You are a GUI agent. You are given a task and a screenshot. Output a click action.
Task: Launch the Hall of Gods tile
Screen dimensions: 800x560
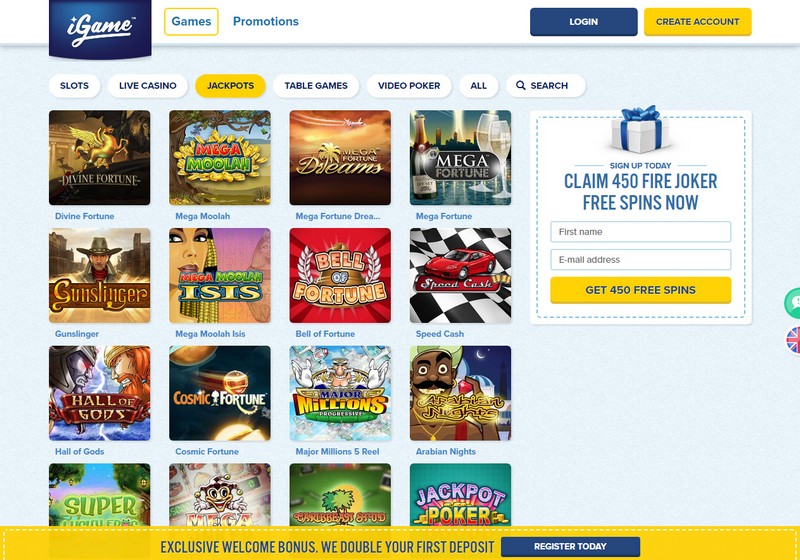(x=99, y=393)
